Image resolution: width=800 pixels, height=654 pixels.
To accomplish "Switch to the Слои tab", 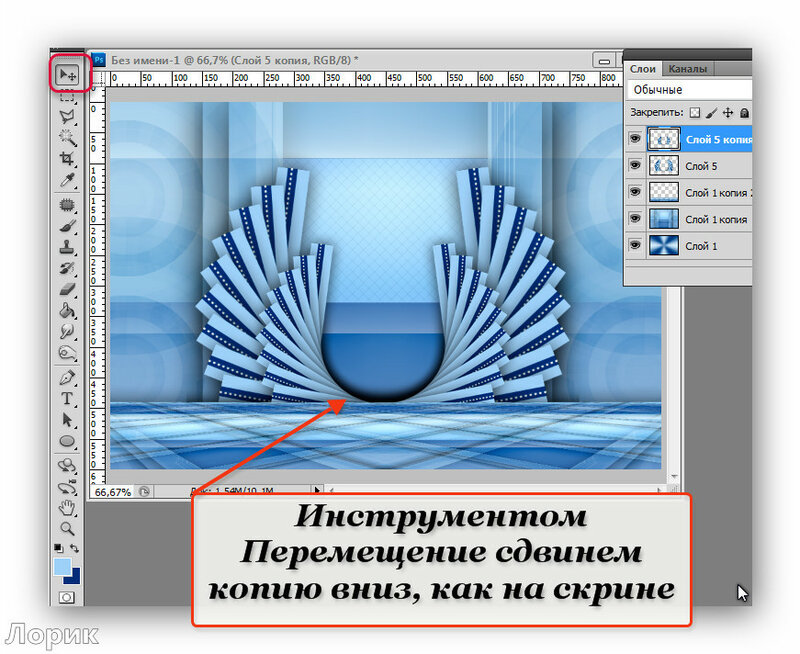I will pos(642,68).
